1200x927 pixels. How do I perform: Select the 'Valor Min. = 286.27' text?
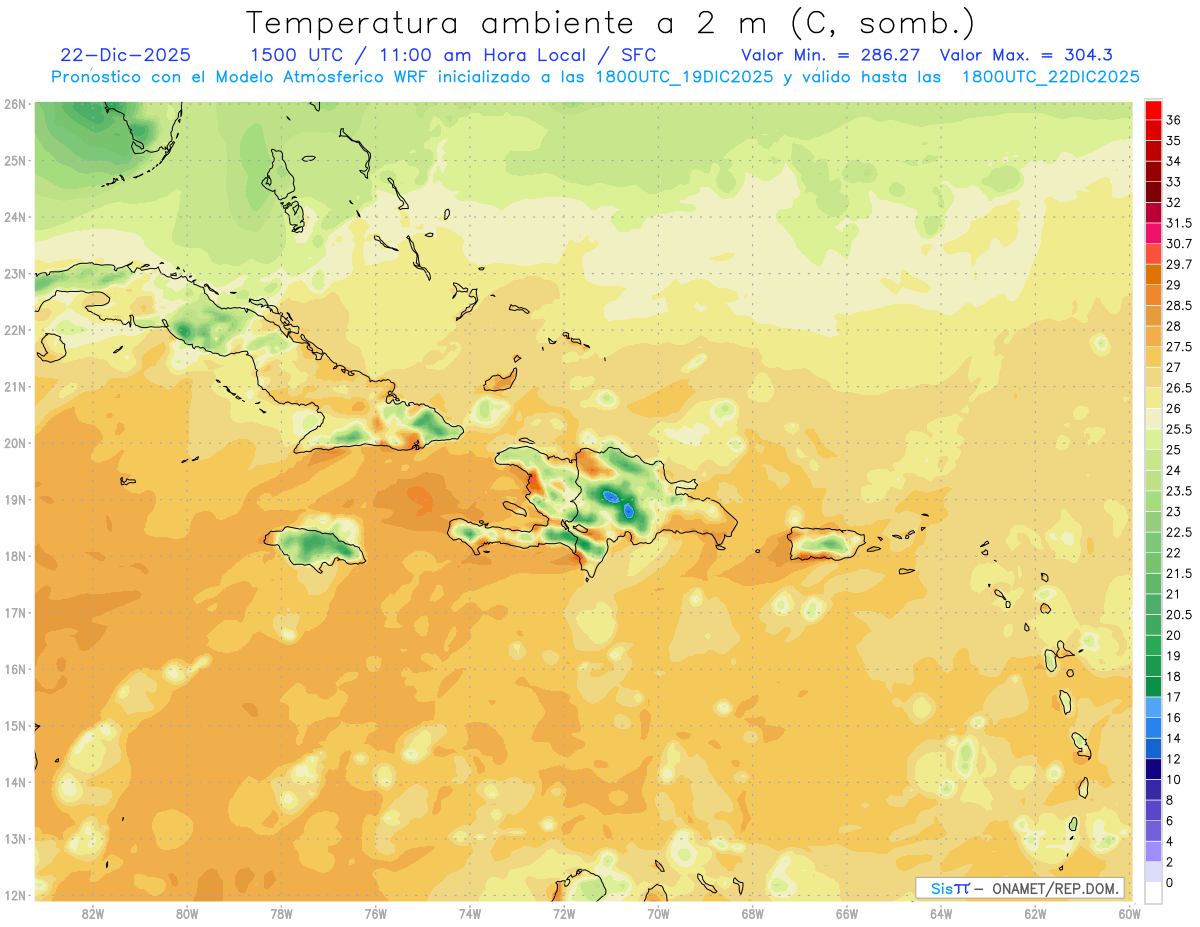(x=830, y=55)
